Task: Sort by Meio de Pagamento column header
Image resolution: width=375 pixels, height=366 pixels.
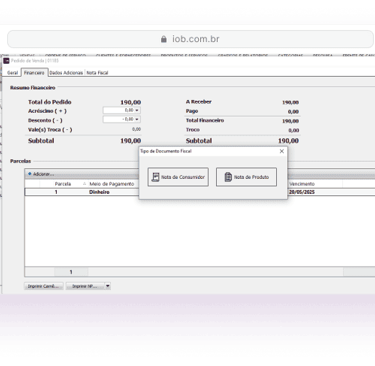Action: click(112, 184)
